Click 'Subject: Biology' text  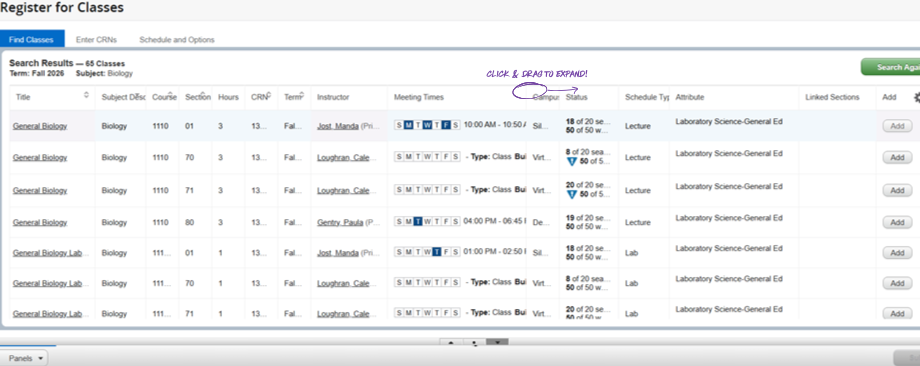click(104, 74)
